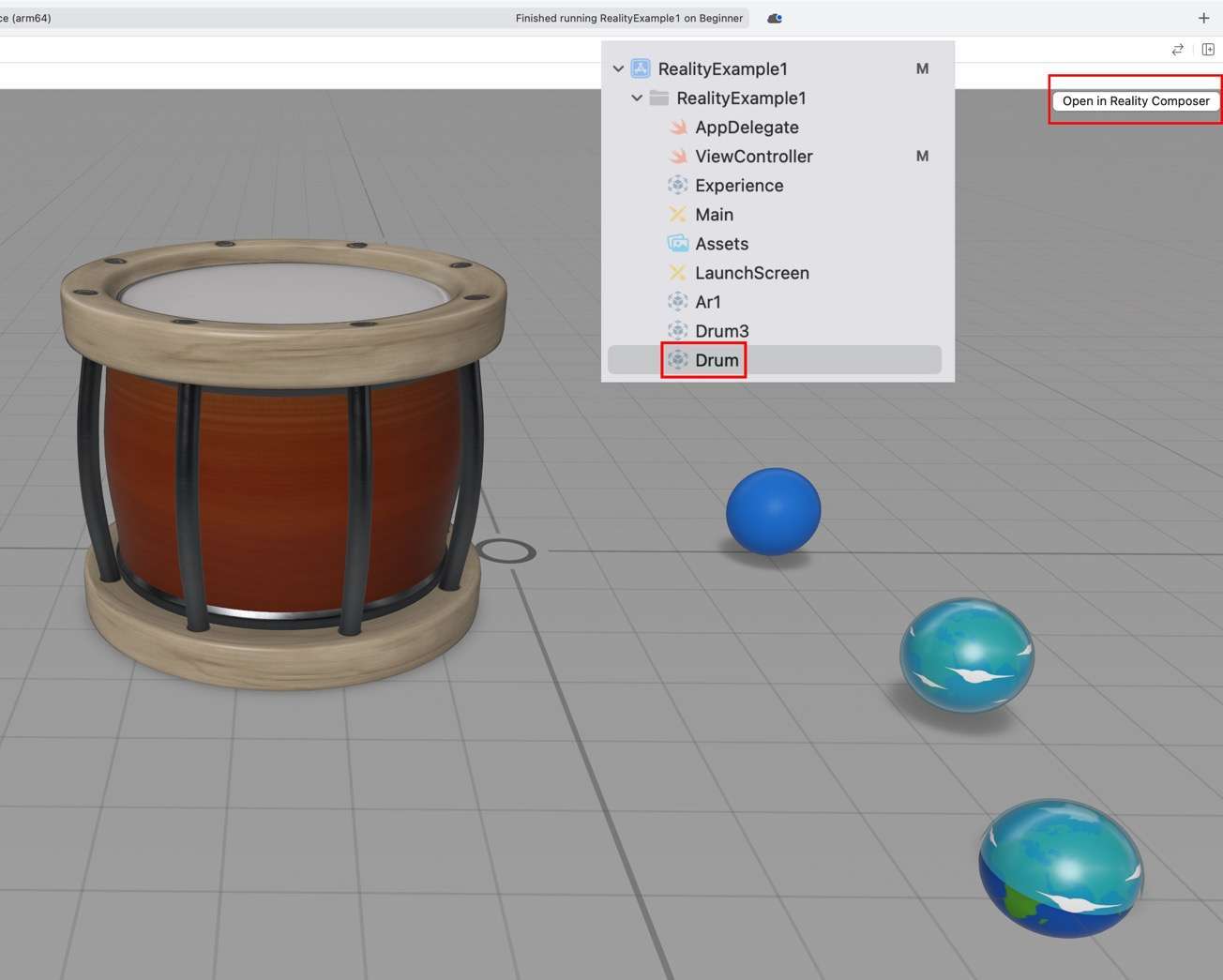This screenshot has width=1223, height=980.
Task: Select the Ar1 Reality file
Action: pos(707,302)
